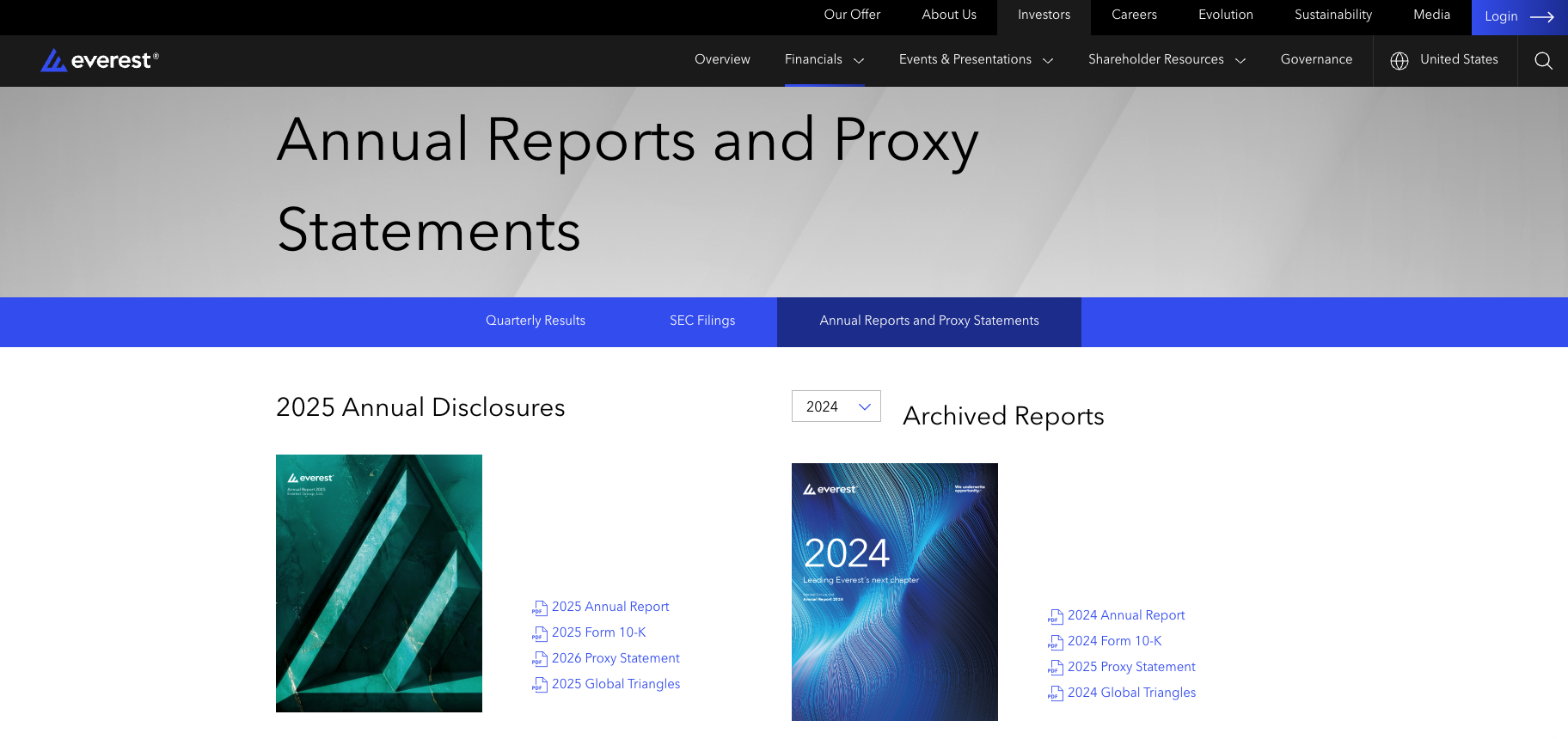Open the Governance nav item
The width and height of the screenshot is (1568, 739).
click(1316, 59)
